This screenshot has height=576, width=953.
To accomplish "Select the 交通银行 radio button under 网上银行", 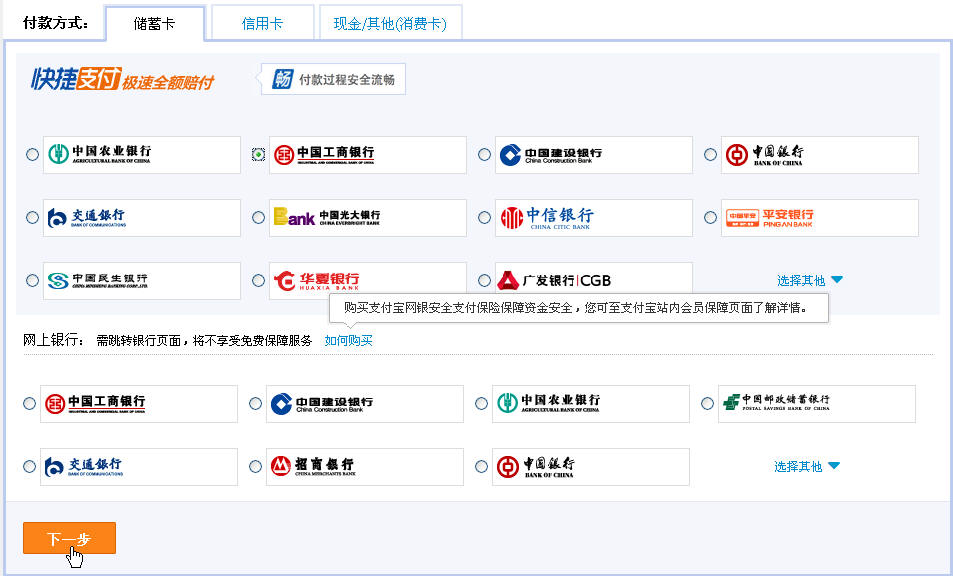I will point(29,466).
